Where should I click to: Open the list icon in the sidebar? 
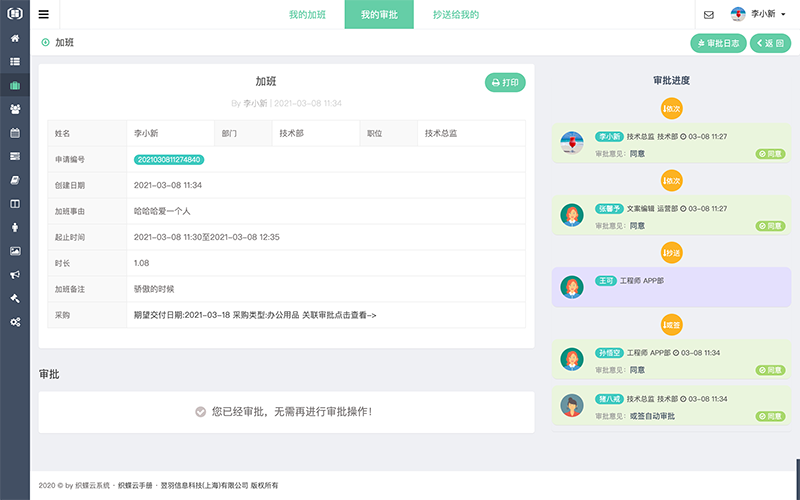[x=15, y=62]
